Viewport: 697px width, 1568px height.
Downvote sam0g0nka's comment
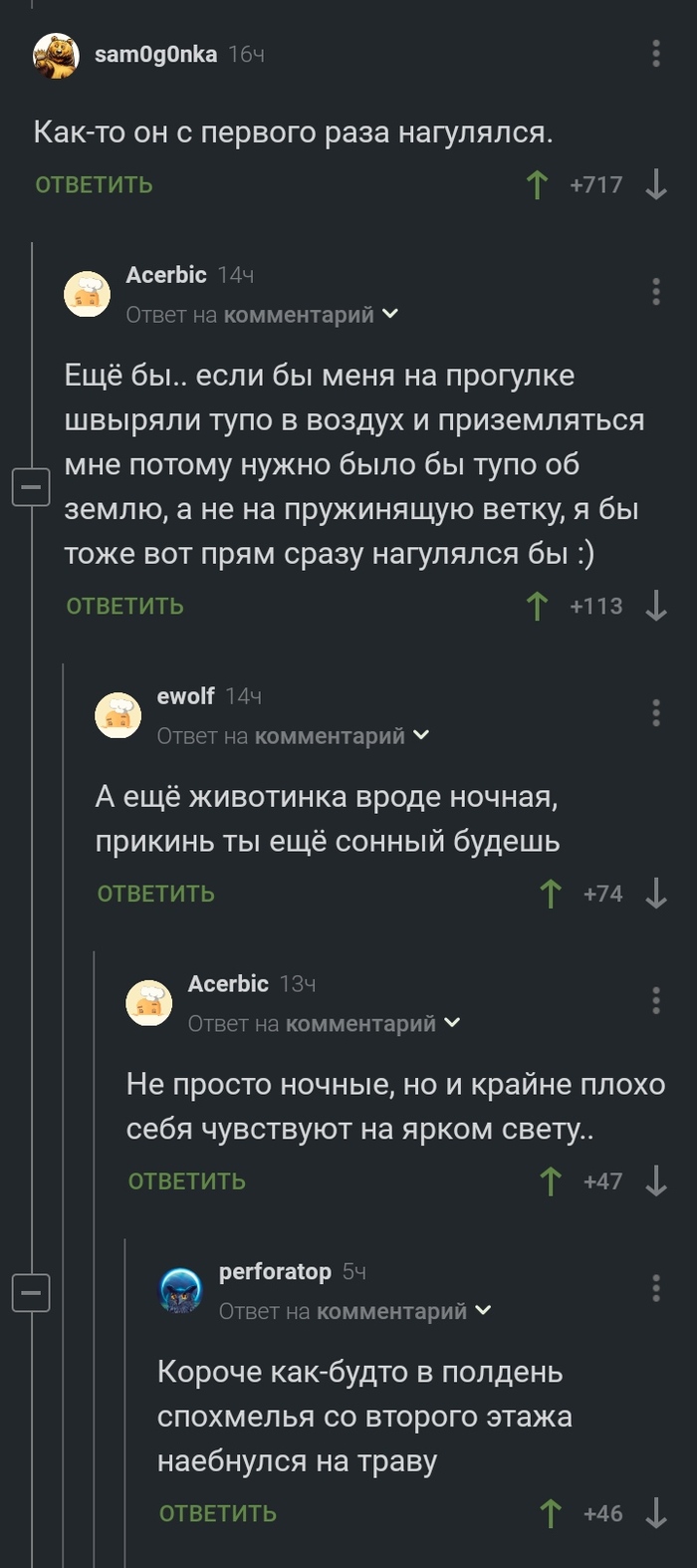(x=656, y=184)
